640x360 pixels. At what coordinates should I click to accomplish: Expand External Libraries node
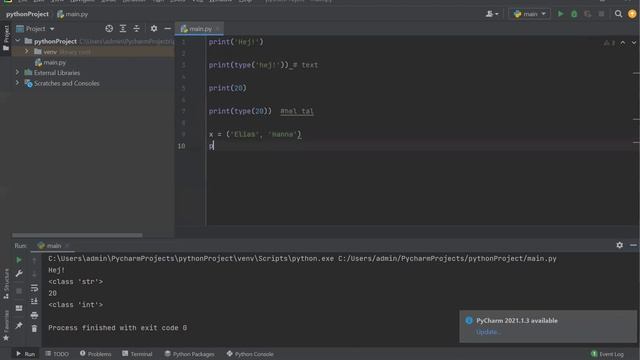[x=18, y=72]
